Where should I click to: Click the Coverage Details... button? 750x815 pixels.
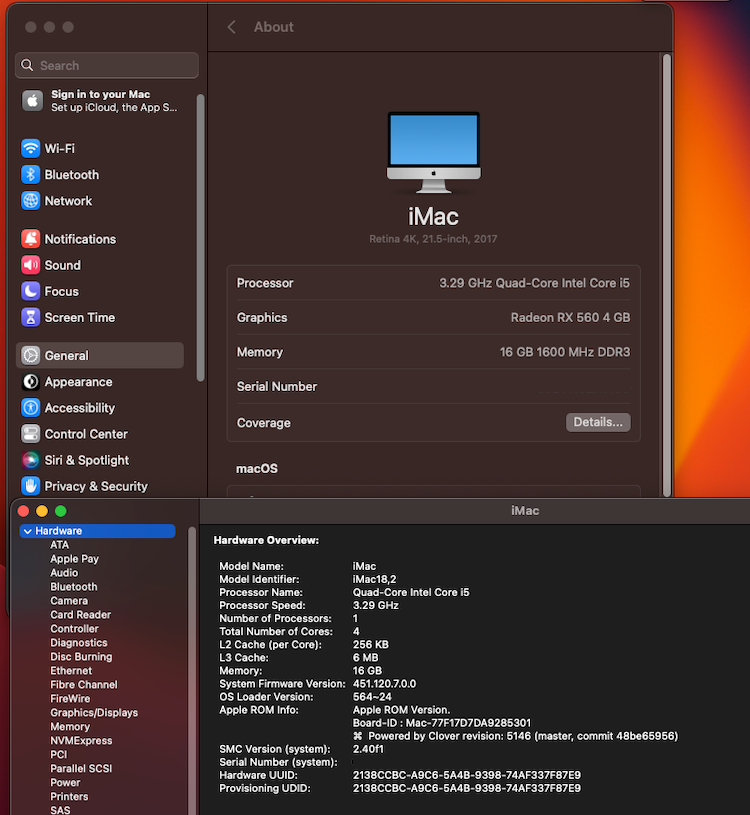click(x=598, y=422)
